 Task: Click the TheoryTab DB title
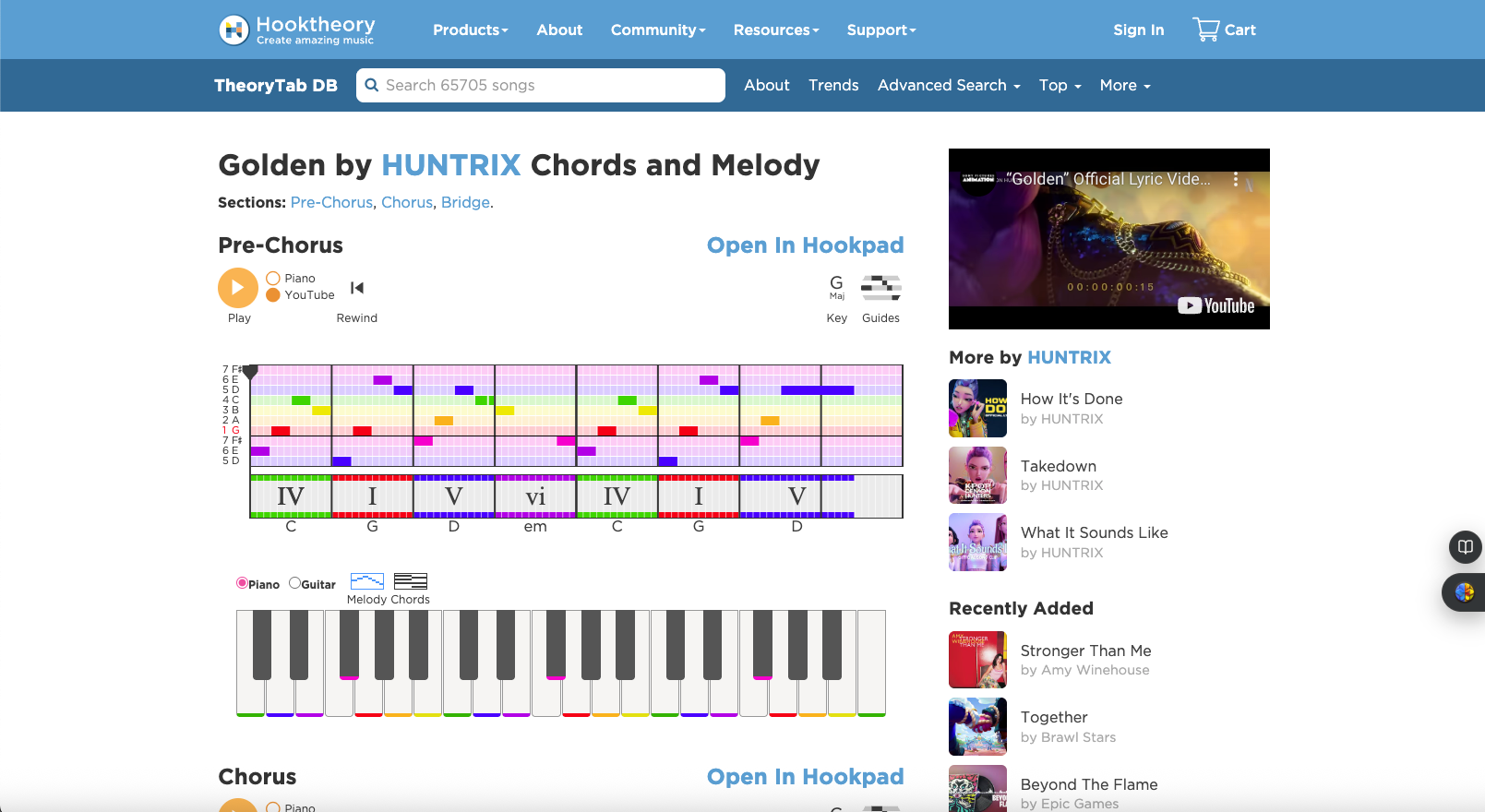pos(276,85)
